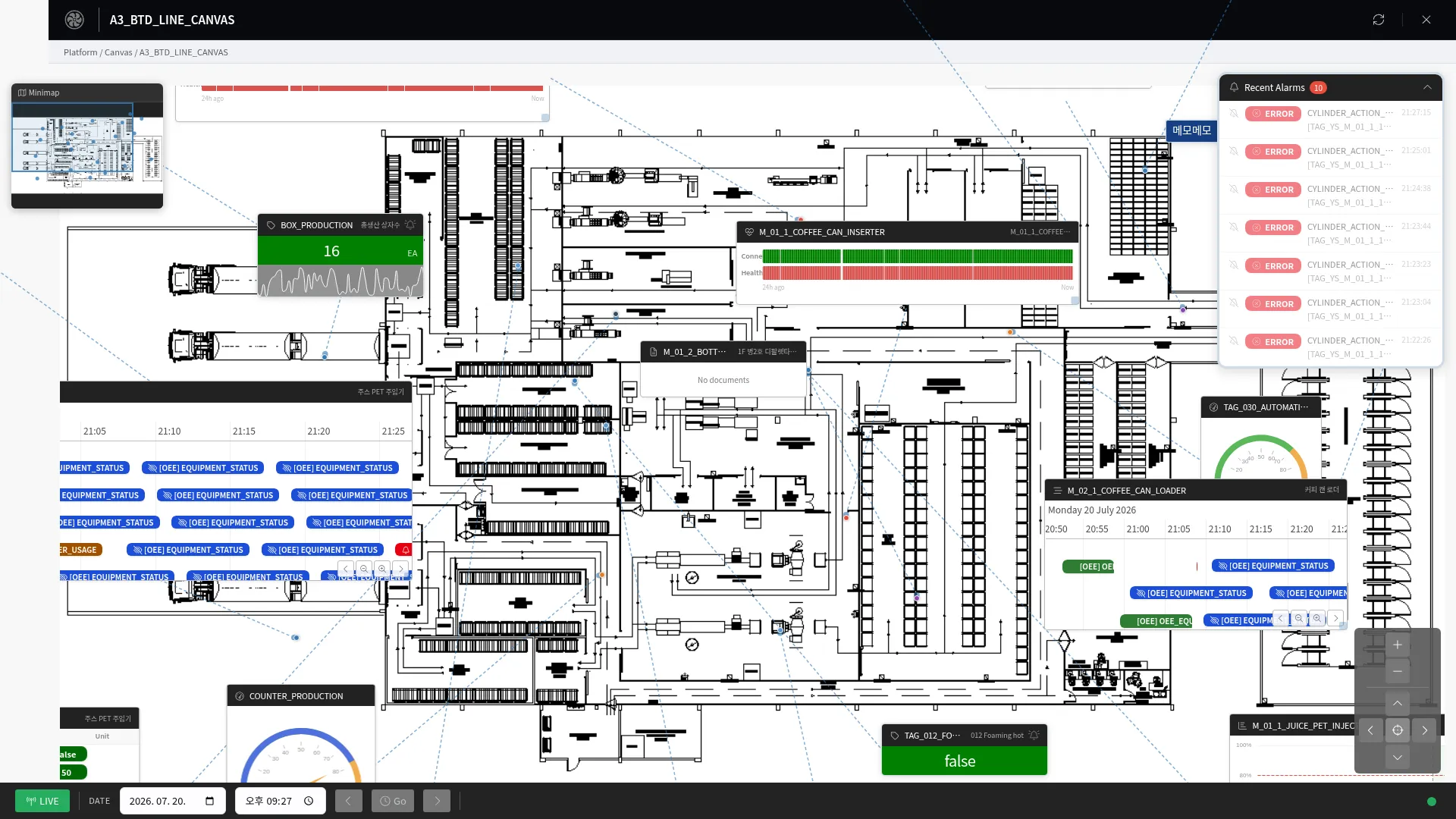
Task: Pan canvas left with the left chevron
Action: click(1370, 730)
